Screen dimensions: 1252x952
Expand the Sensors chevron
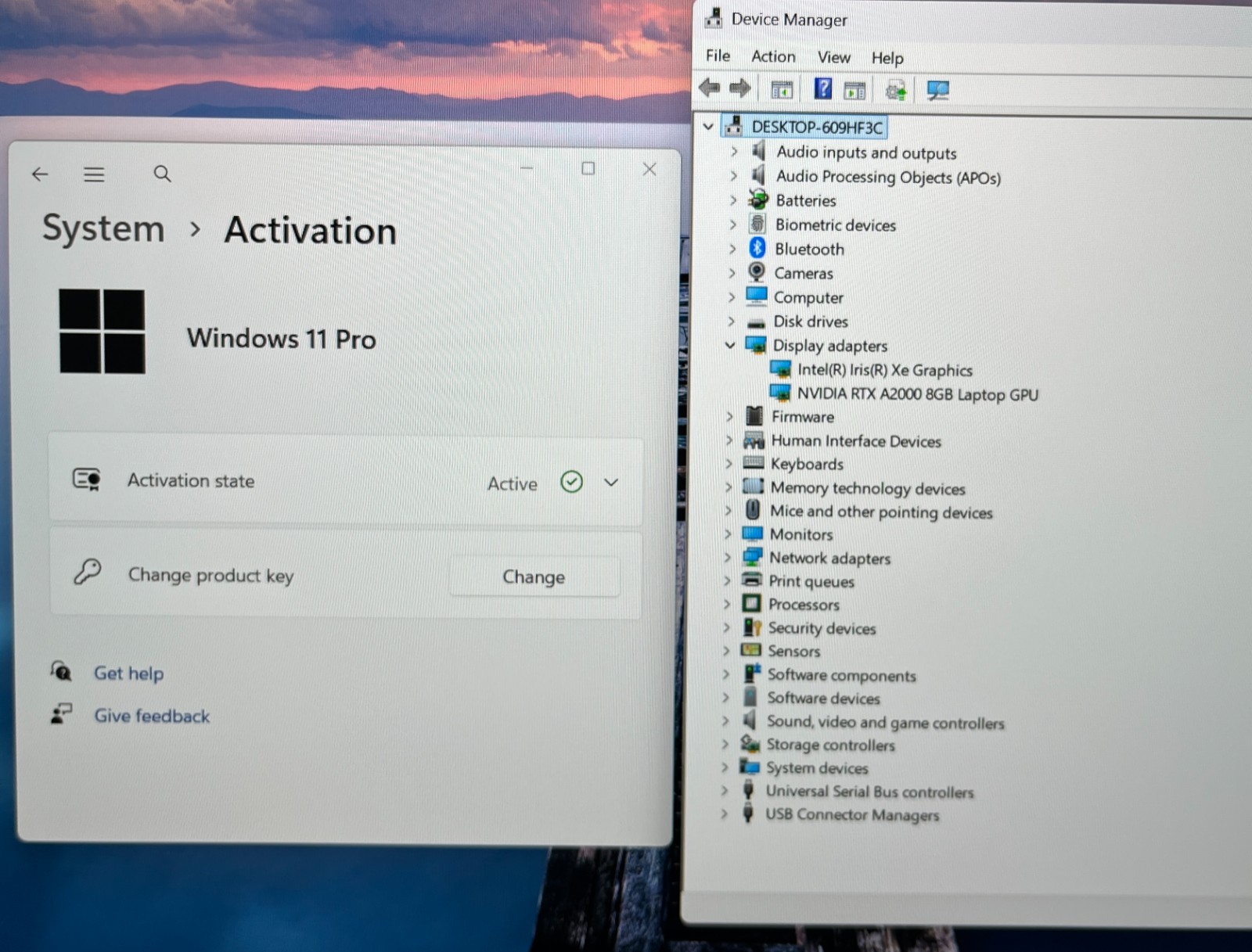click(x=726, y=650)
